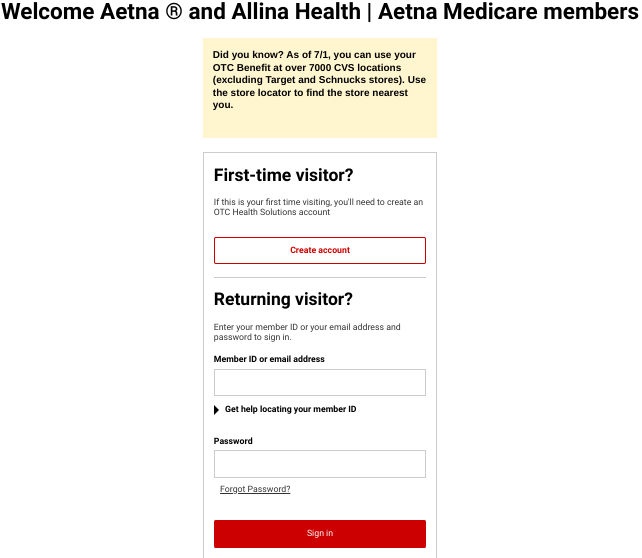Click the 'First-time visitor?' heading
Image resolution: width=642 pixels, height=558 pixels.
(284, 175)
